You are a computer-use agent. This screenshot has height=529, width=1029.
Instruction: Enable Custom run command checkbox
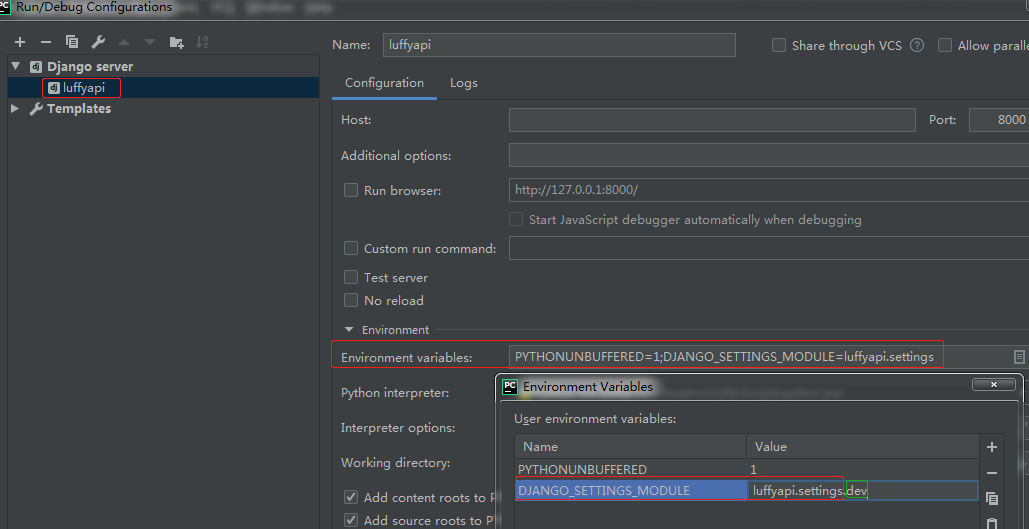pyautogui.click(x=350, y=248)
